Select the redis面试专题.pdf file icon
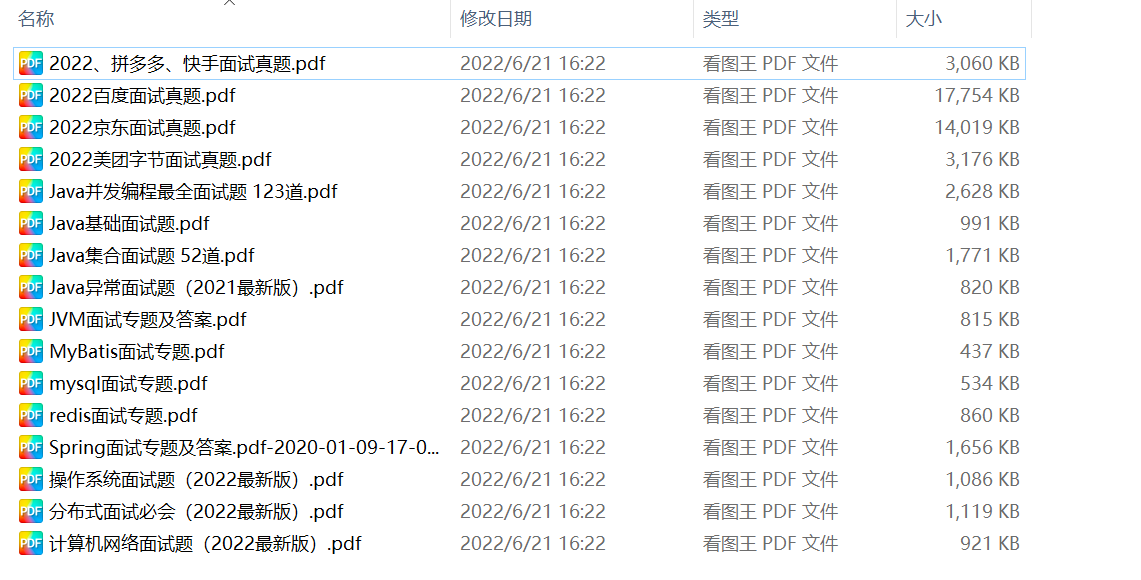The image size is (1141, 580). 31,416
